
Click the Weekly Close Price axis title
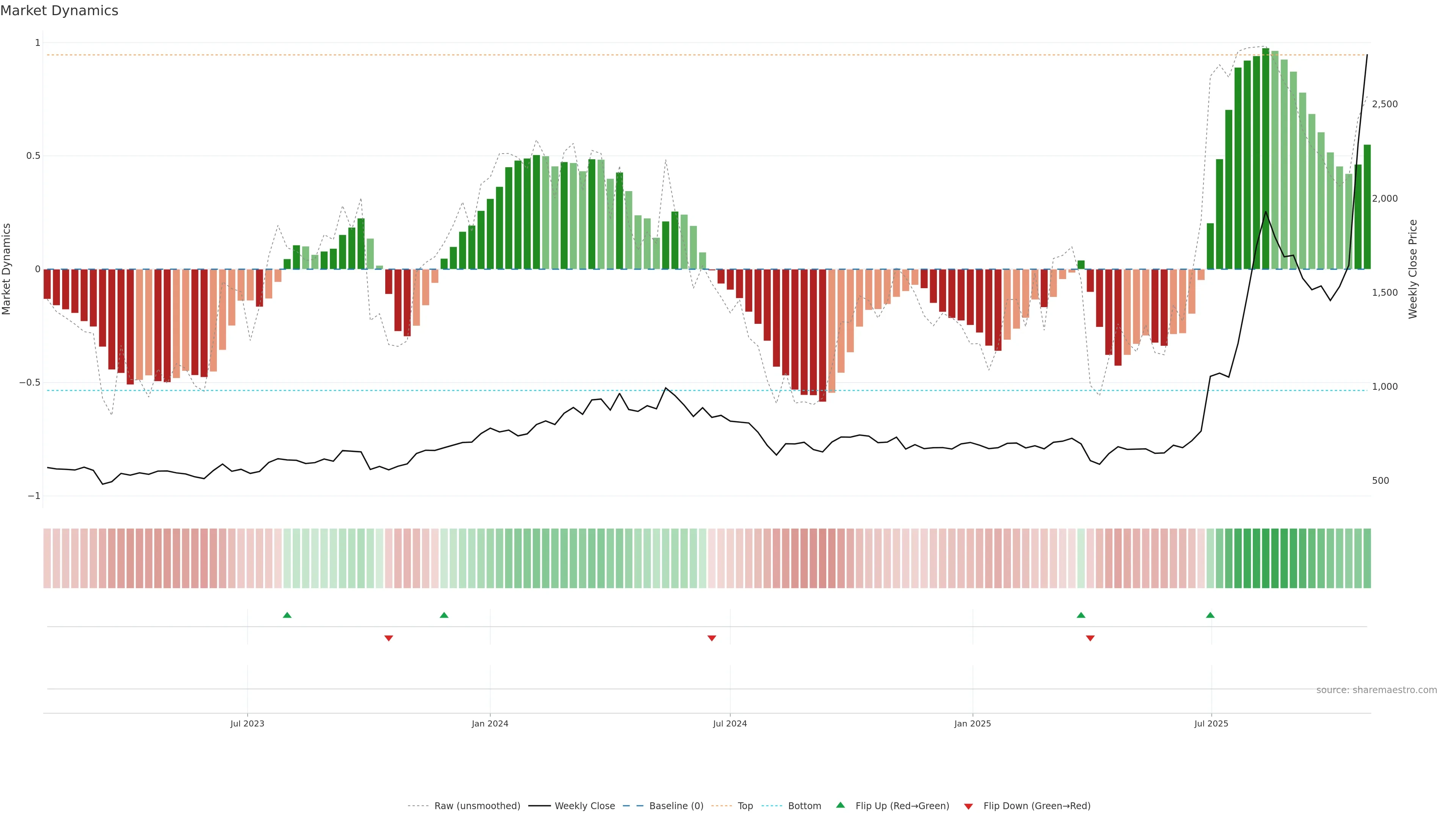point(1412,269)
